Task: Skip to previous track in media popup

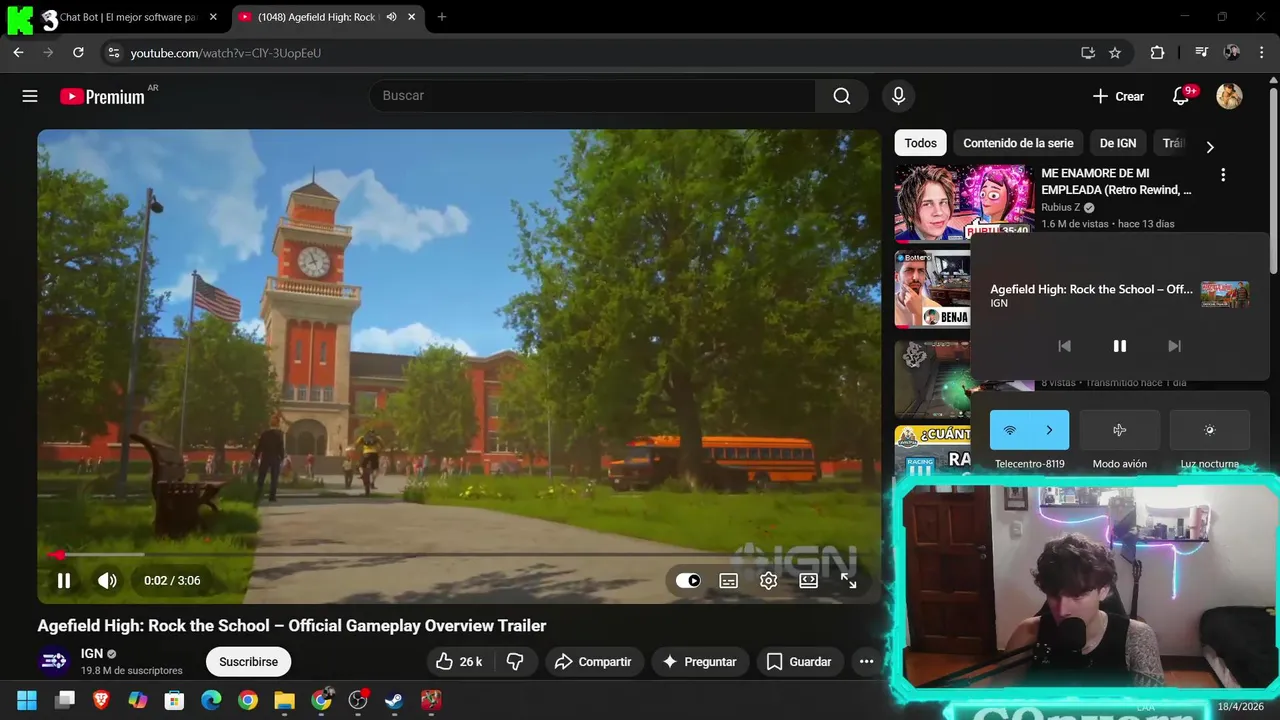Action: coord(1064,346)
